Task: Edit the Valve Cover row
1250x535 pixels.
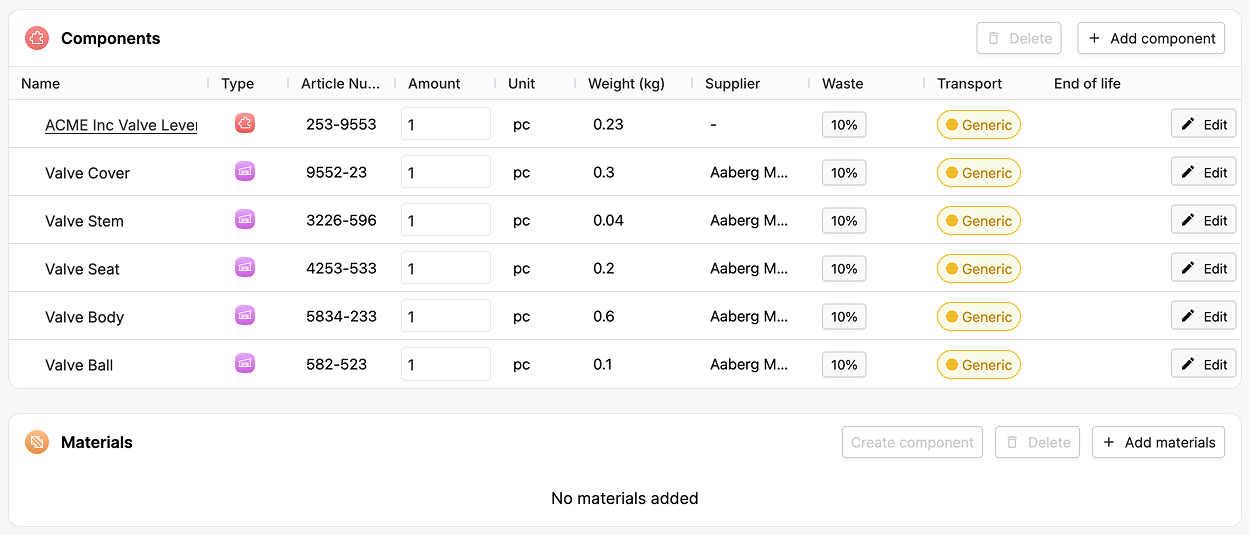Action: 1204,172
